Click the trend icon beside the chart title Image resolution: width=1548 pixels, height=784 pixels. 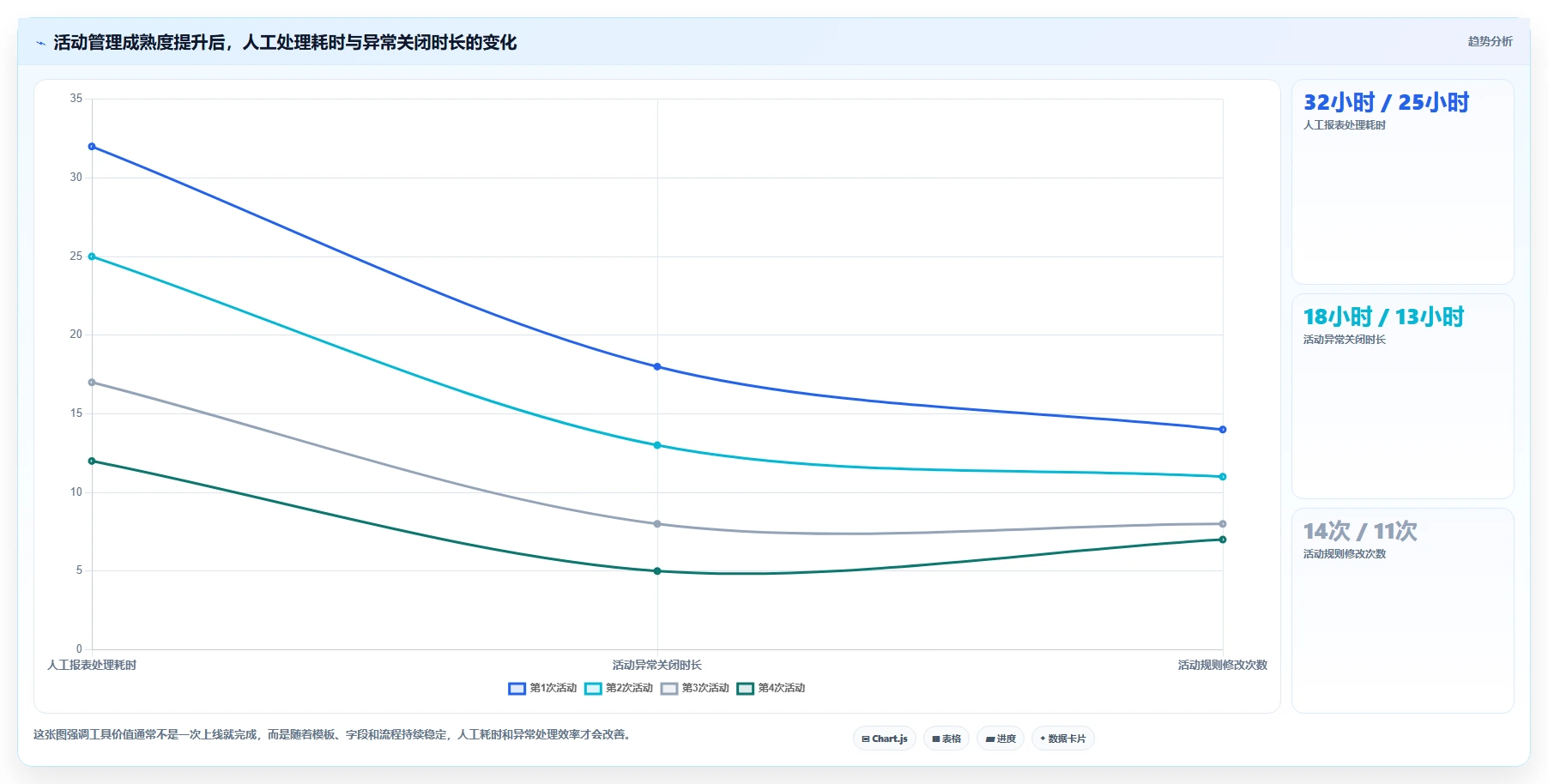pyautogui.click(x=40, y=43)
